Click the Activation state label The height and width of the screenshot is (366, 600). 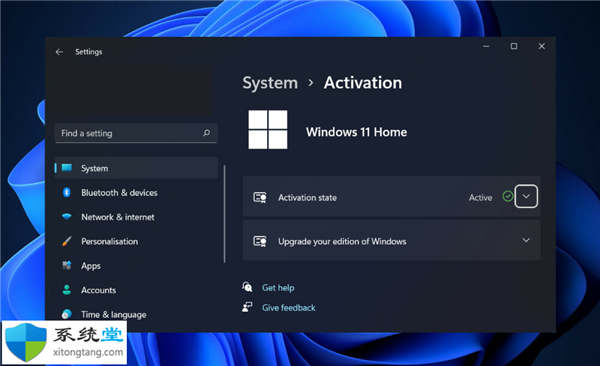point(307,198)
